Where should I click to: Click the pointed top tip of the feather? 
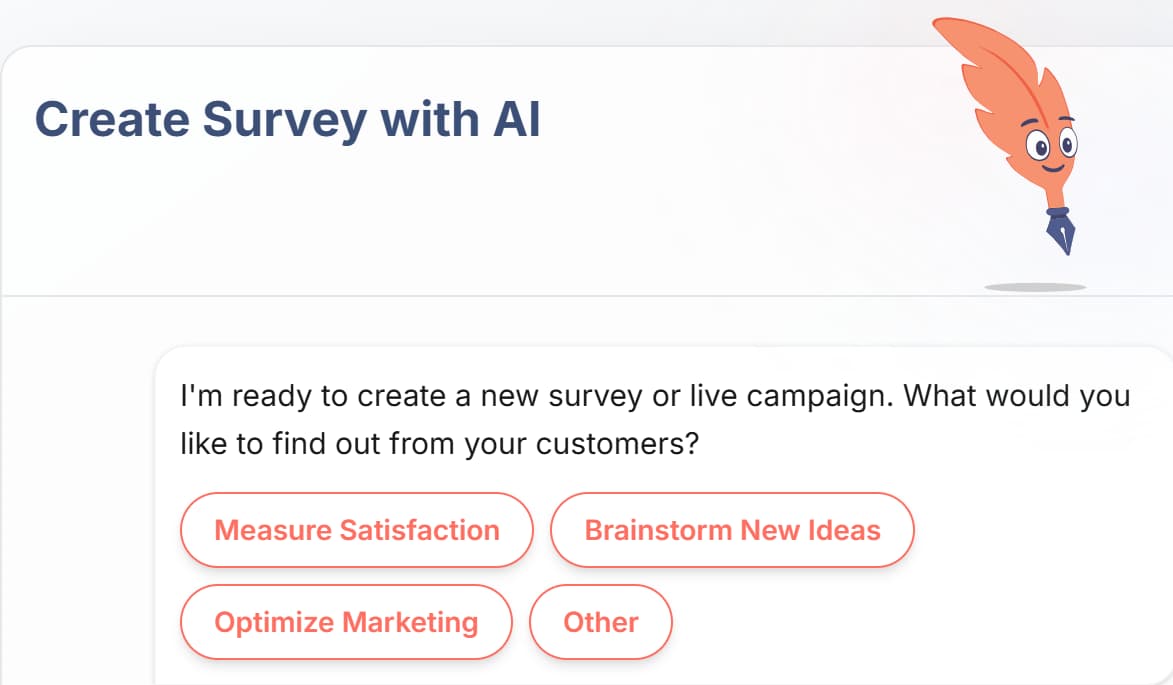click(x=939, y=23)
